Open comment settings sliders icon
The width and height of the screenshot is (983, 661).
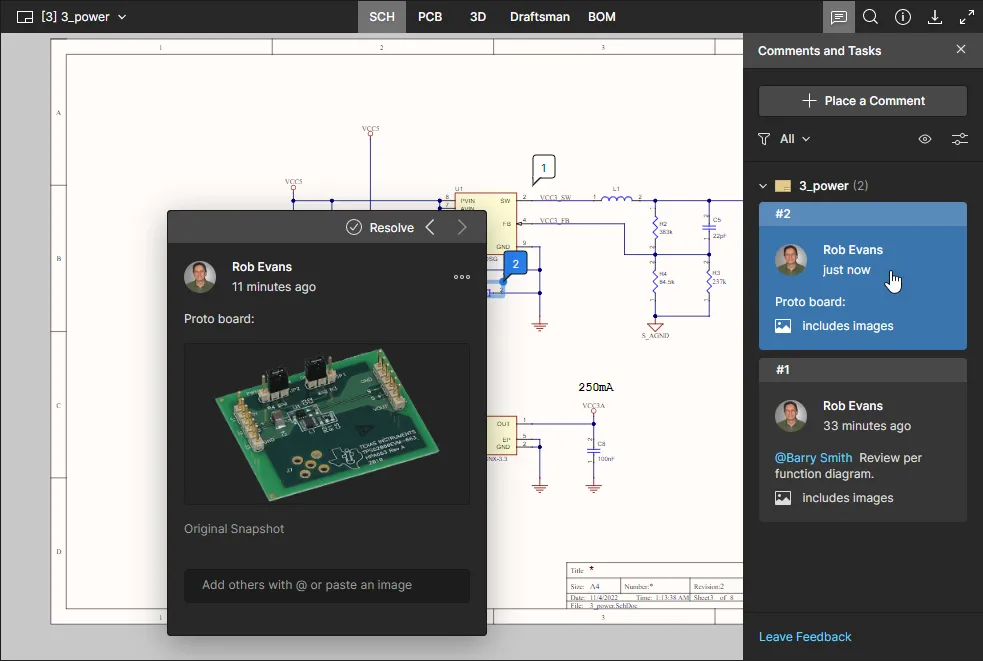coord(960,139)
